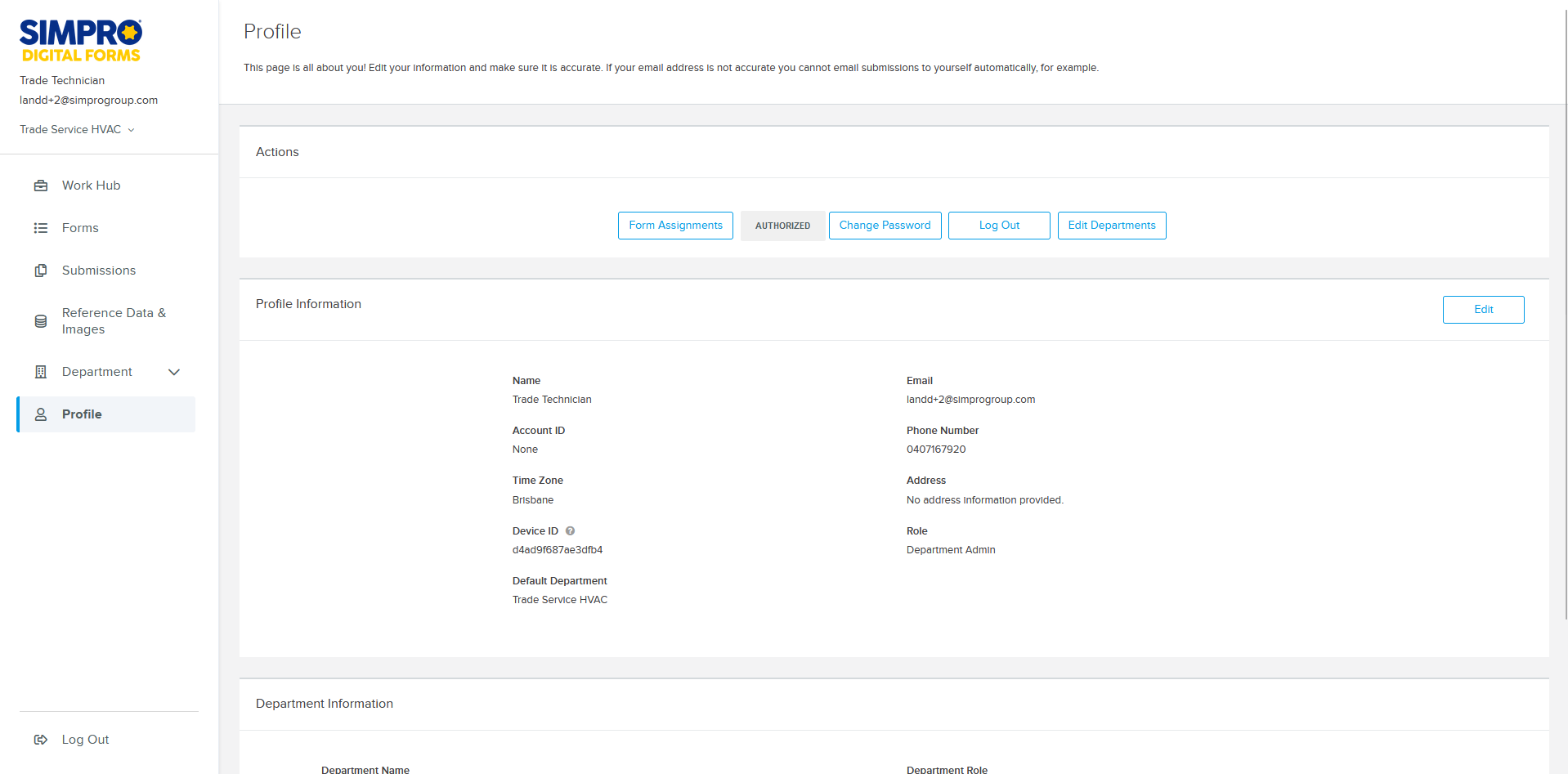This screenshot has width=1568, height=774.
Task: Click the Role value Department Admin
Action: tap(951, 550)
